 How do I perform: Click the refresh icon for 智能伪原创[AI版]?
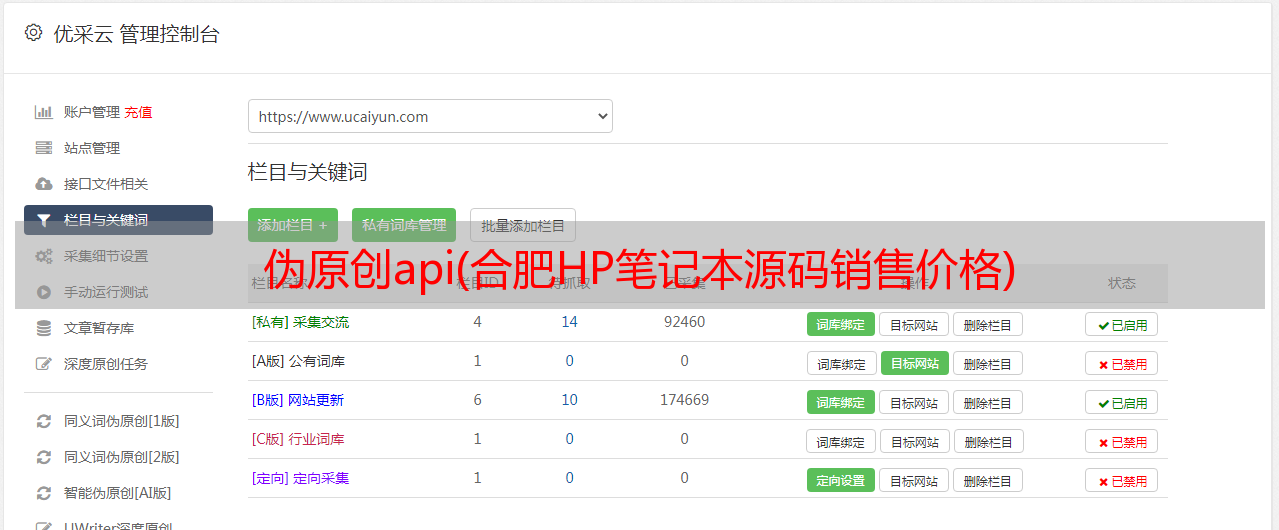[x=43, y=493]
